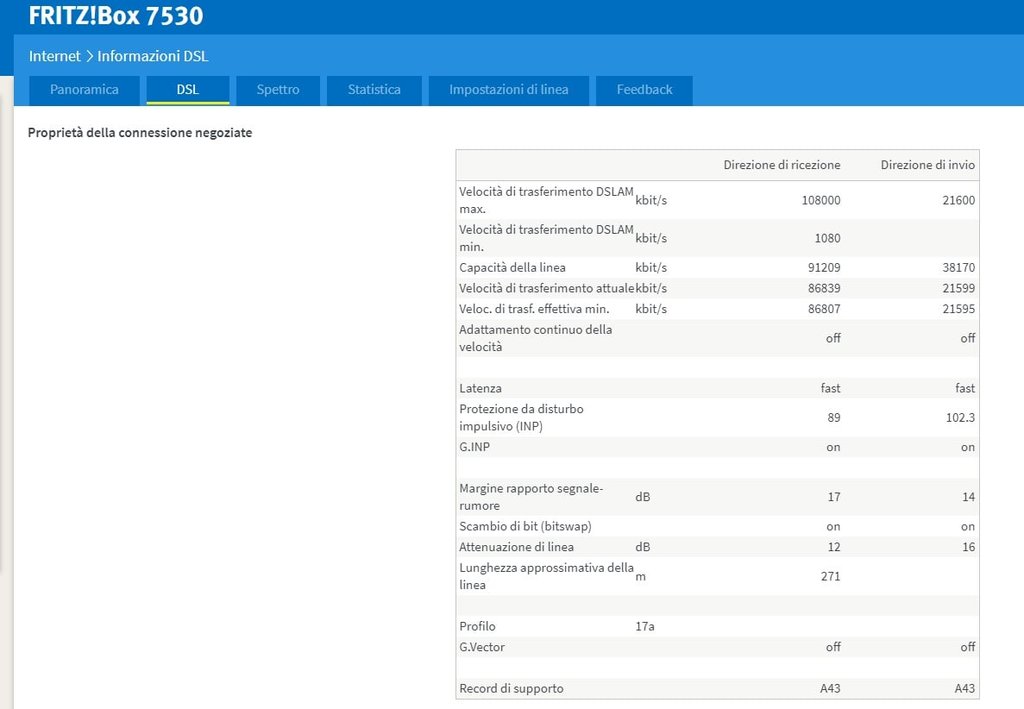The height and width of the screenshot is (709, 1024).
Task: Click the Capacità della linea row label
Action: [x=512, y=267]
